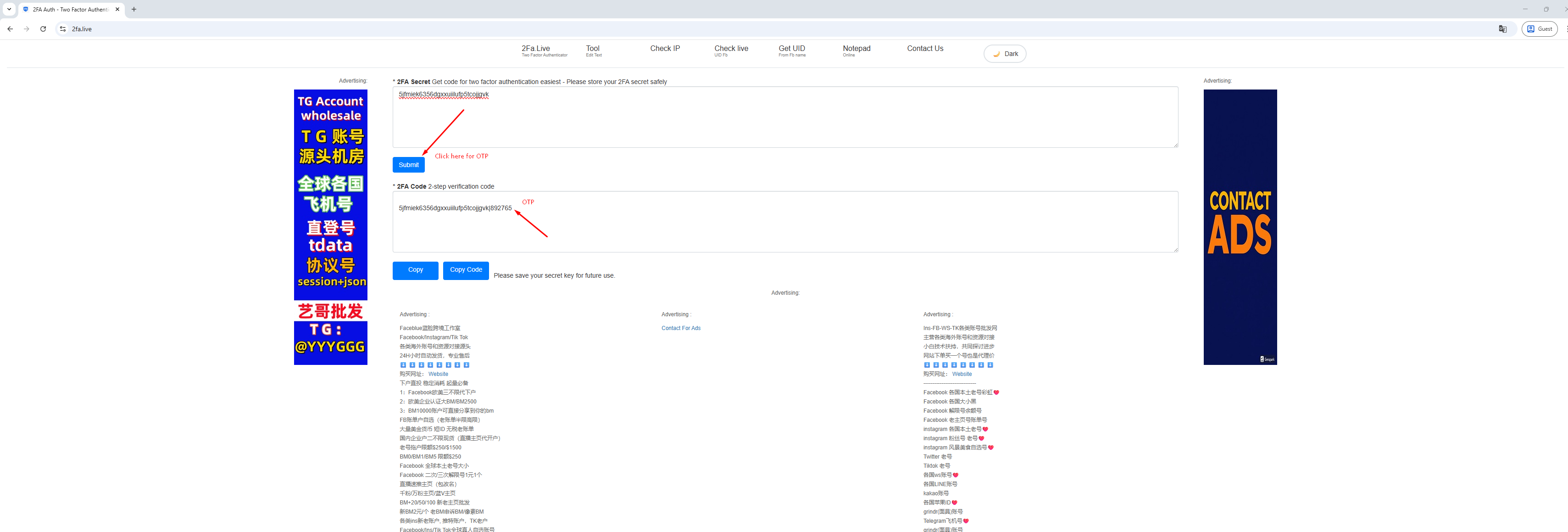Open site information icon in address bar

[x=63, y=28]
